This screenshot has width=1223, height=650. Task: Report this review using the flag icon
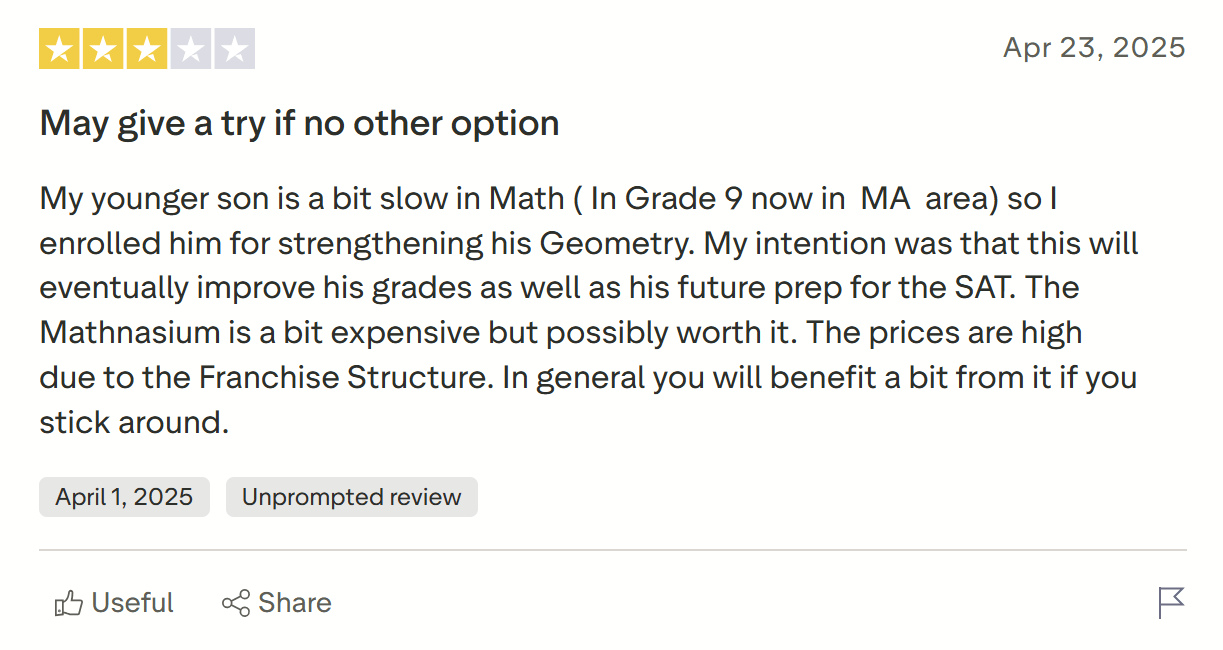click(x=1170, y=602)
